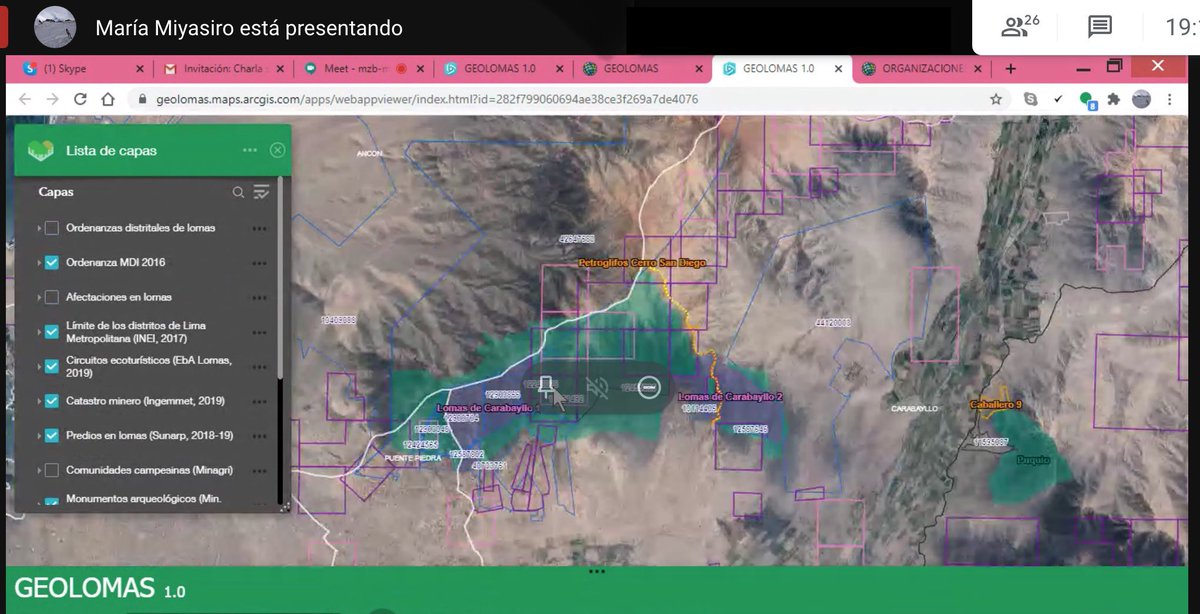This screenshot has height=614, width=1200.
Task: Go forward in the browser
Action: point(53,99)
